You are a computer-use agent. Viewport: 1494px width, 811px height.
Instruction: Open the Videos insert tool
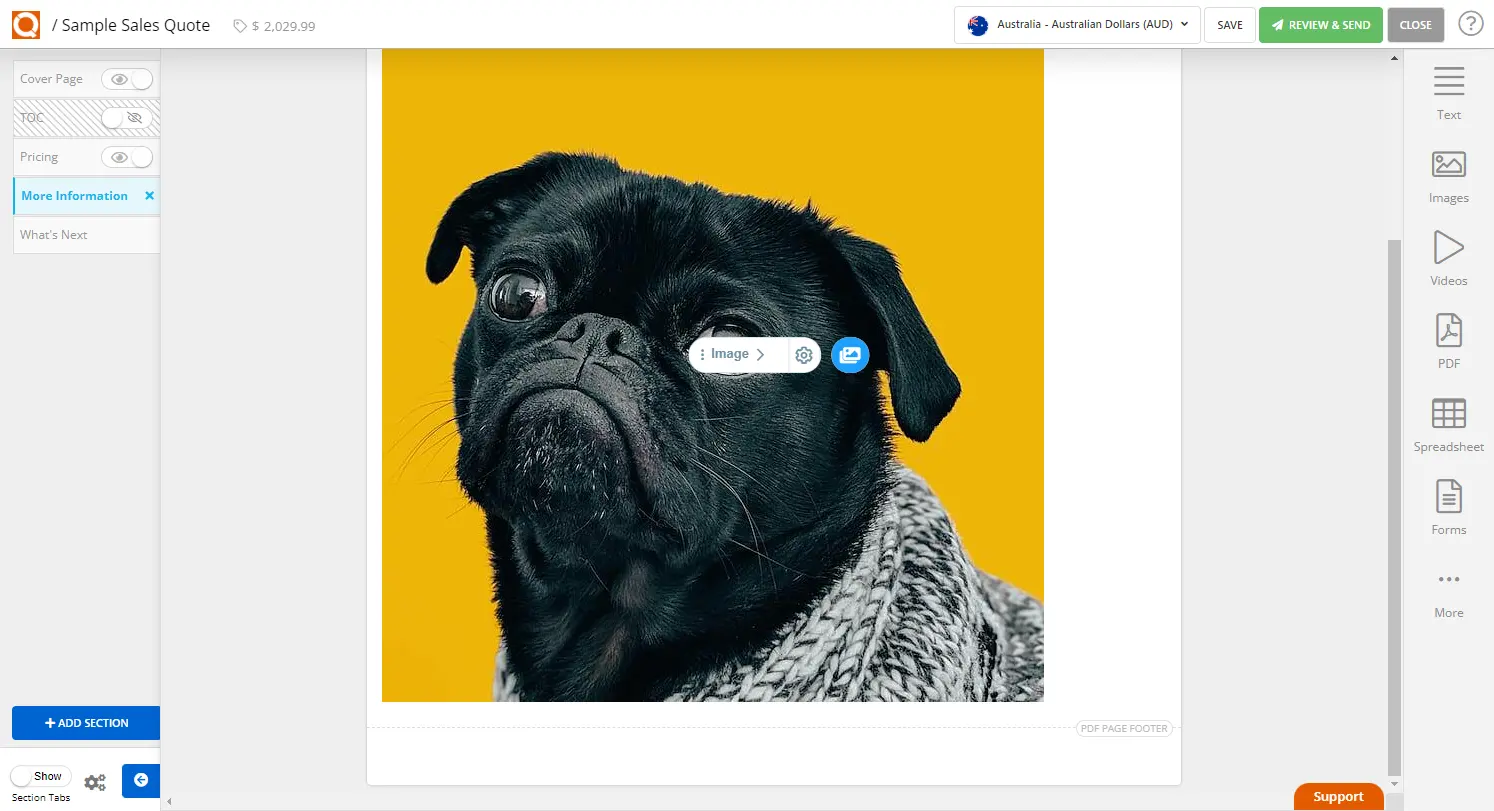tap(1448, 258)
